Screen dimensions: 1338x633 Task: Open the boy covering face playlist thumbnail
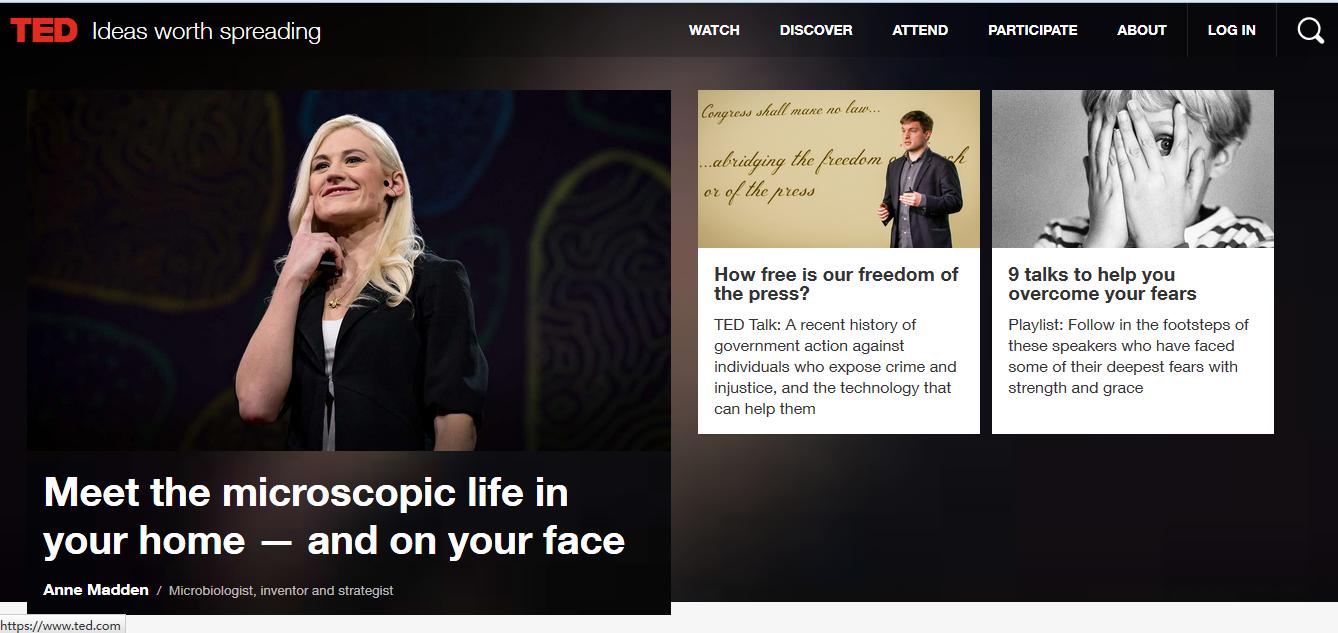(1133, 169)
